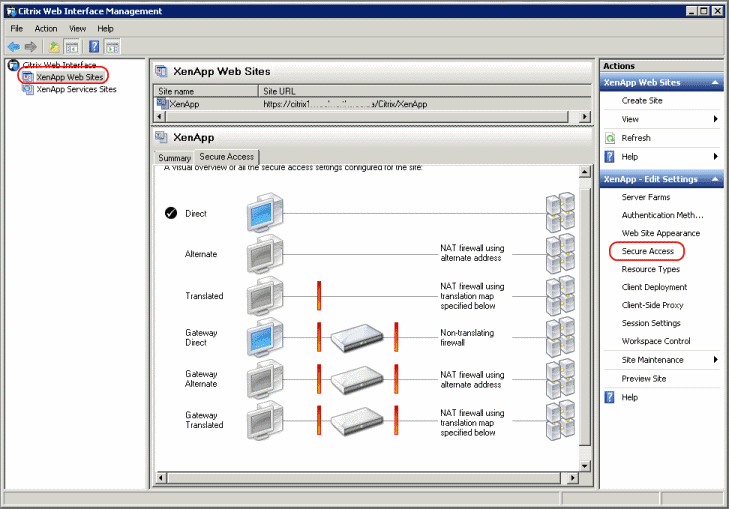Screen dimensions: 729x509
Task: Click Preview Site action
Action: coord(644,378)
